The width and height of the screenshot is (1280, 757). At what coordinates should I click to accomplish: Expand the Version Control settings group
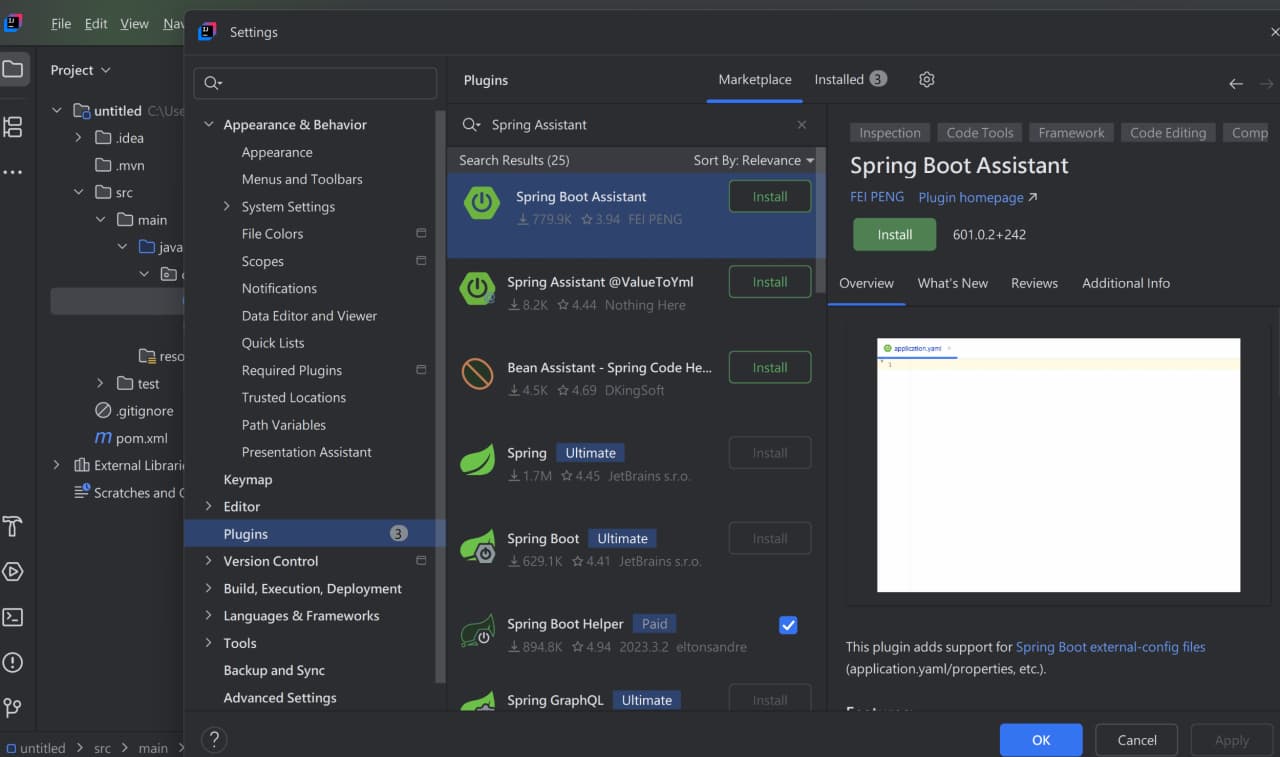click(x=209, y=562)
